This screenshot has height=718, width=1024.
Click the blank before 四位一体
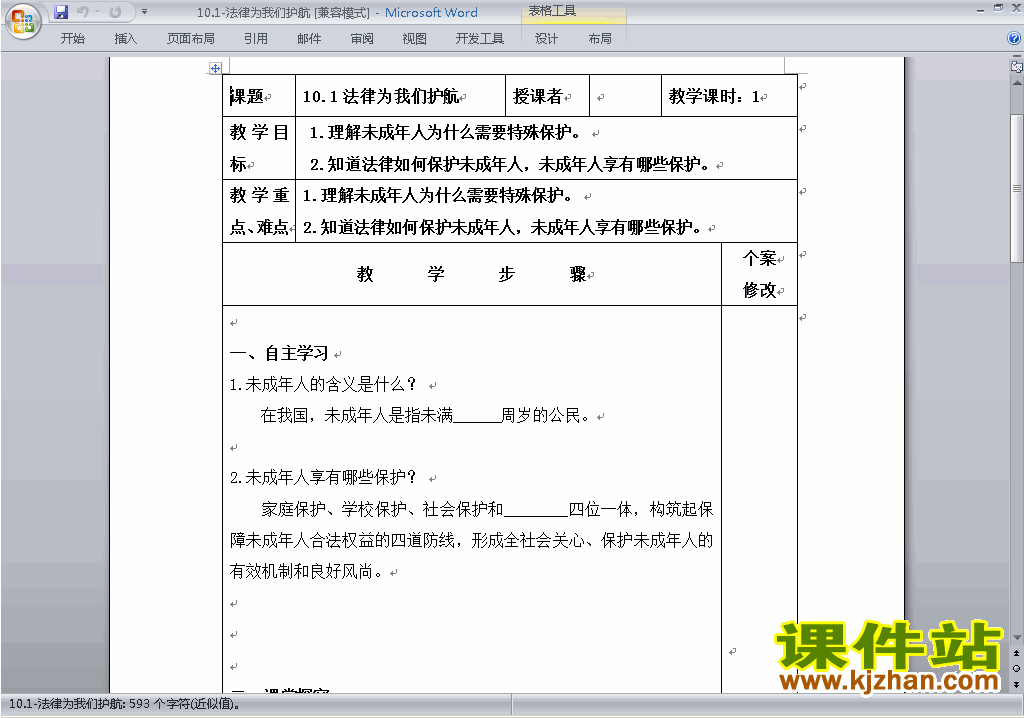click(536, 510)
